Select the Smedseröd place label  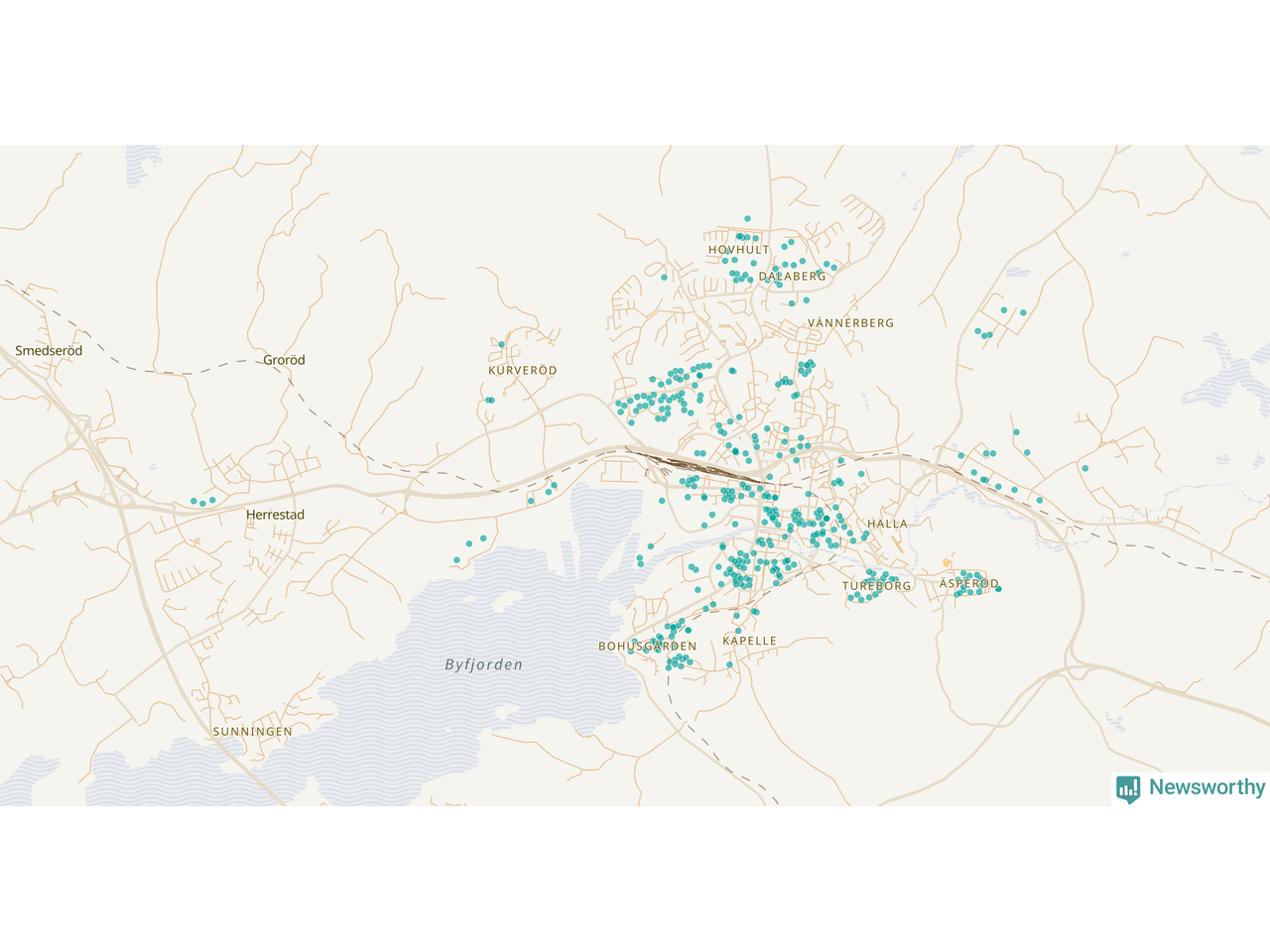coord(49,351)
